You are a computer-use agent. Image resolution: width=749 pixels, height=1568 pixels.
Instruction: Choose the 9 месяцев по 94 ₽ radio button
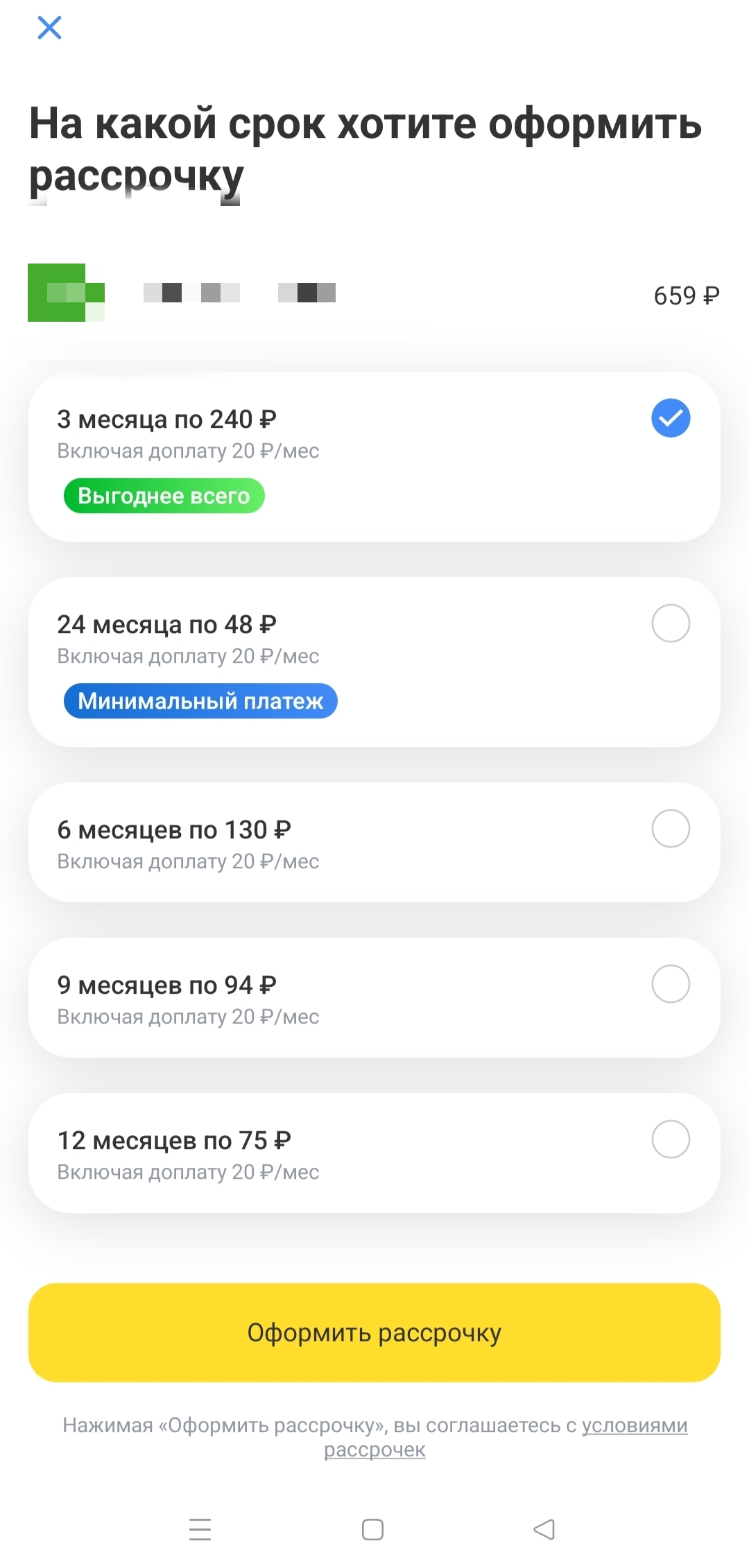671,984
